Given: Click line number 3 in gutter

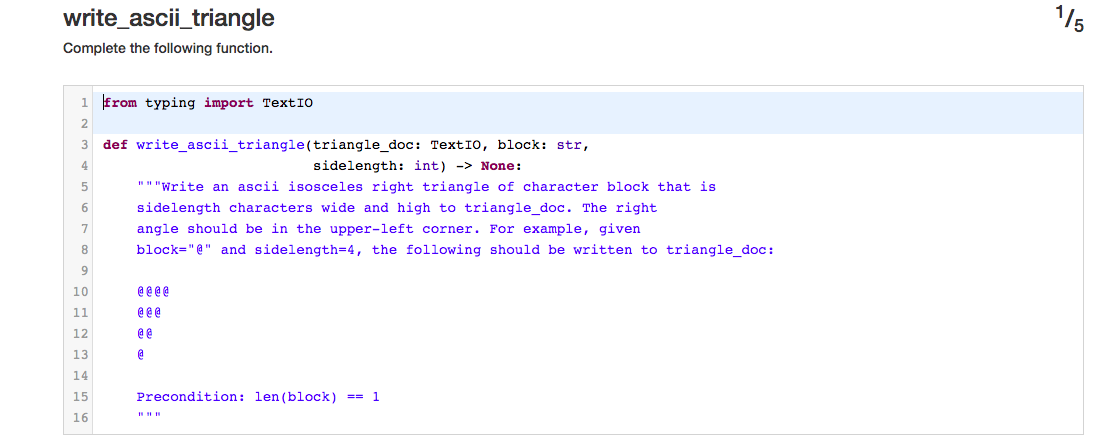Looking at the screenshot, I should (84, 145).
